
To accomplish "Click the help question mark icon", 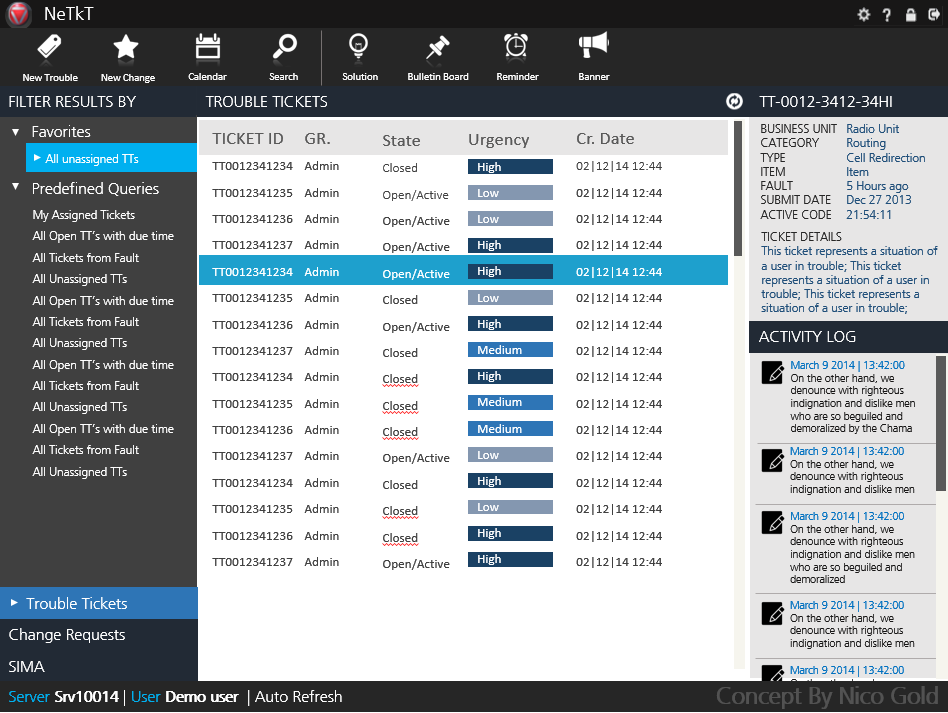I will pyautogui.click(x=886, y=15).
